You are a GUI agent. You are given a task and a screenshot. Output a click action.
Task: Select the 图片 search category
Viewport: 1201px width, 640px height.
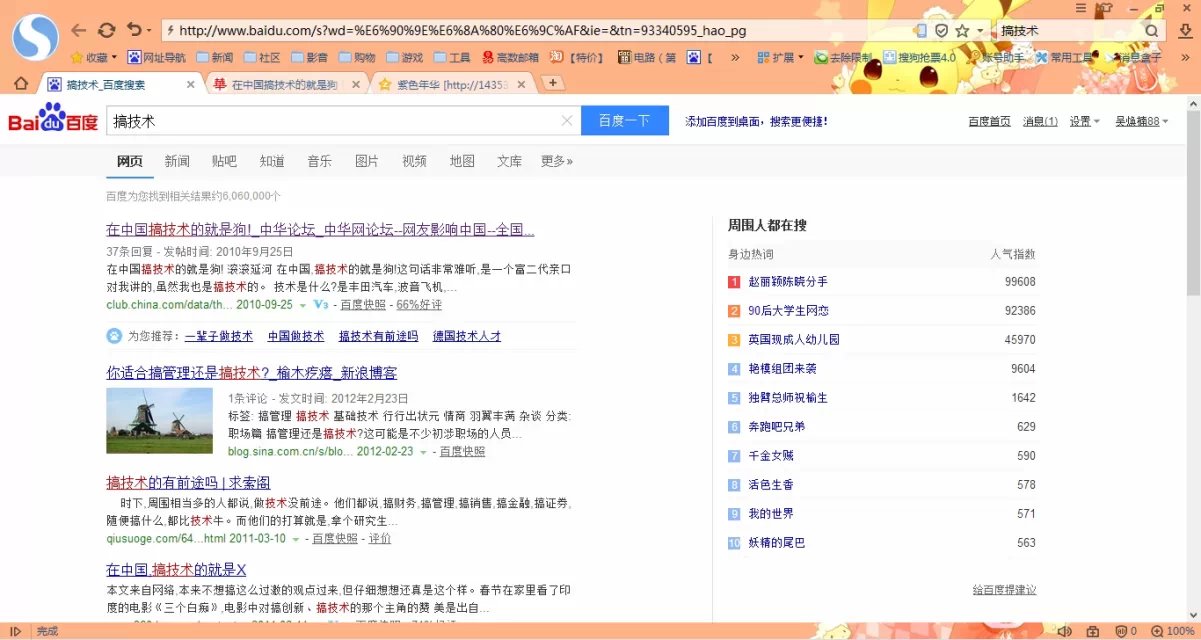tap(367, 161)
